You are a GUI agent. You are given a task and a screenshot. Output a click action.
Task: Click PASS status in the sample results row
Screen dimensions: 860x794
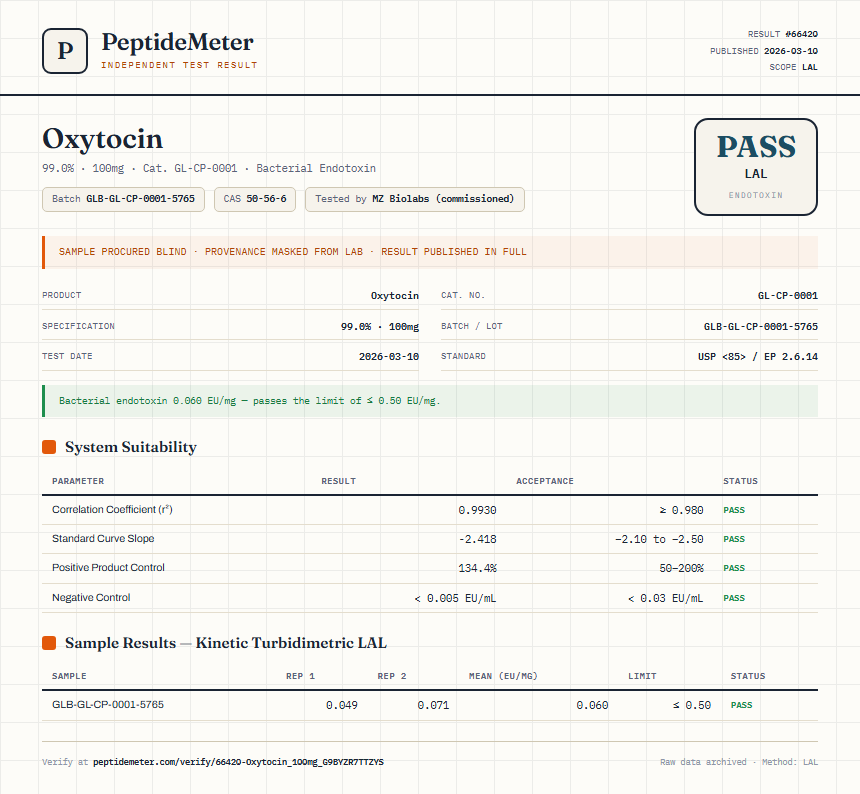[742, 705]
